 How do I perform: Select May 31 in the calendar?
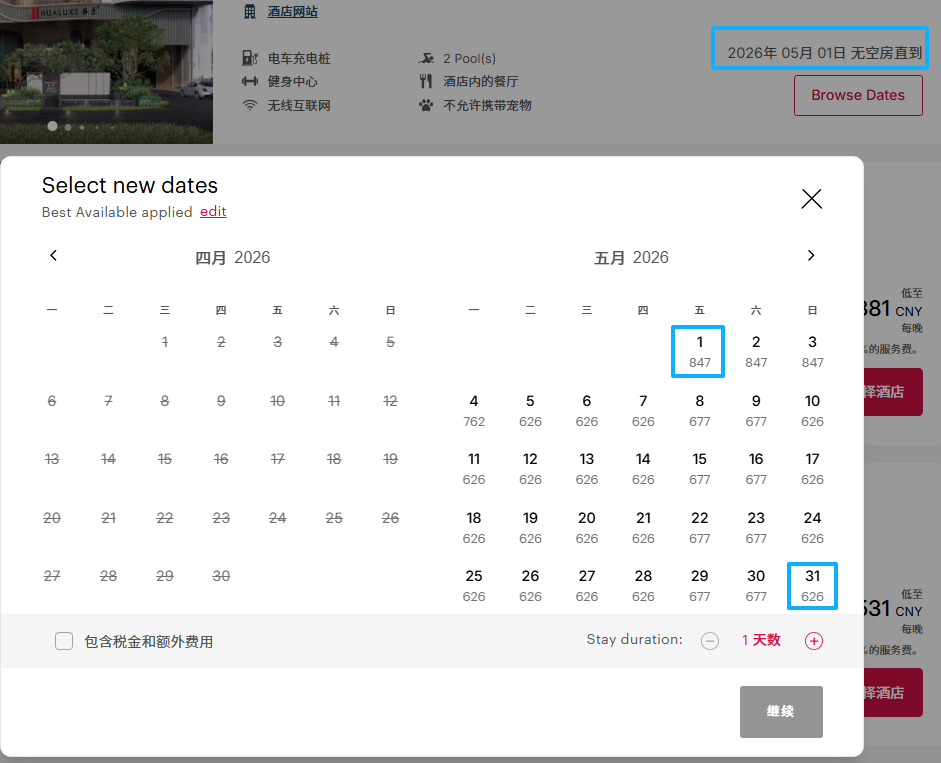(812, 586)
